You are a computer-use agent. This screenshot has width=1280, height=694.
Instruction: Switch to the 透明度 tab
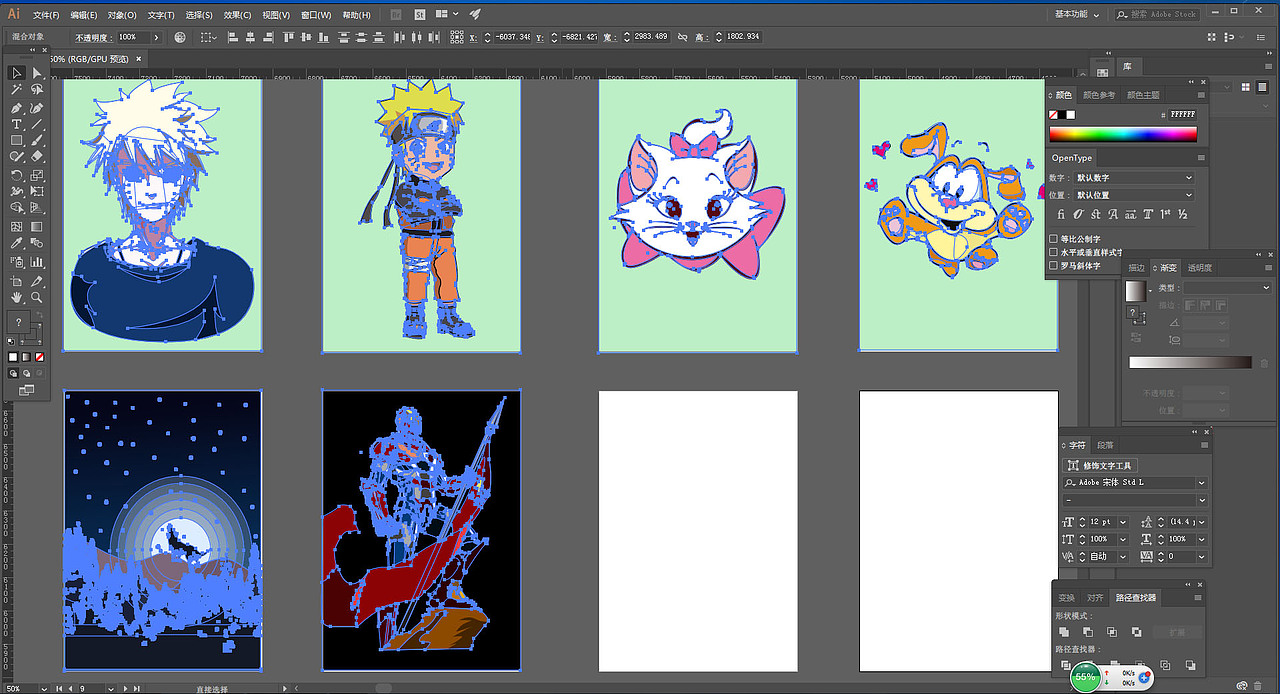[x=1199, y=268]
